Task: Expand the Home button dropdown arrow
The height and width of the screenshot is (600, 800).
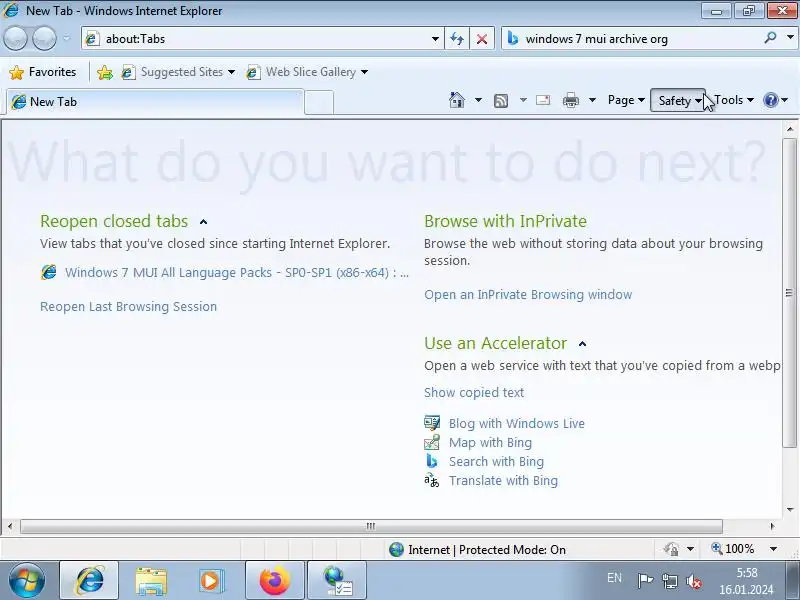Action: click(478, 100)
